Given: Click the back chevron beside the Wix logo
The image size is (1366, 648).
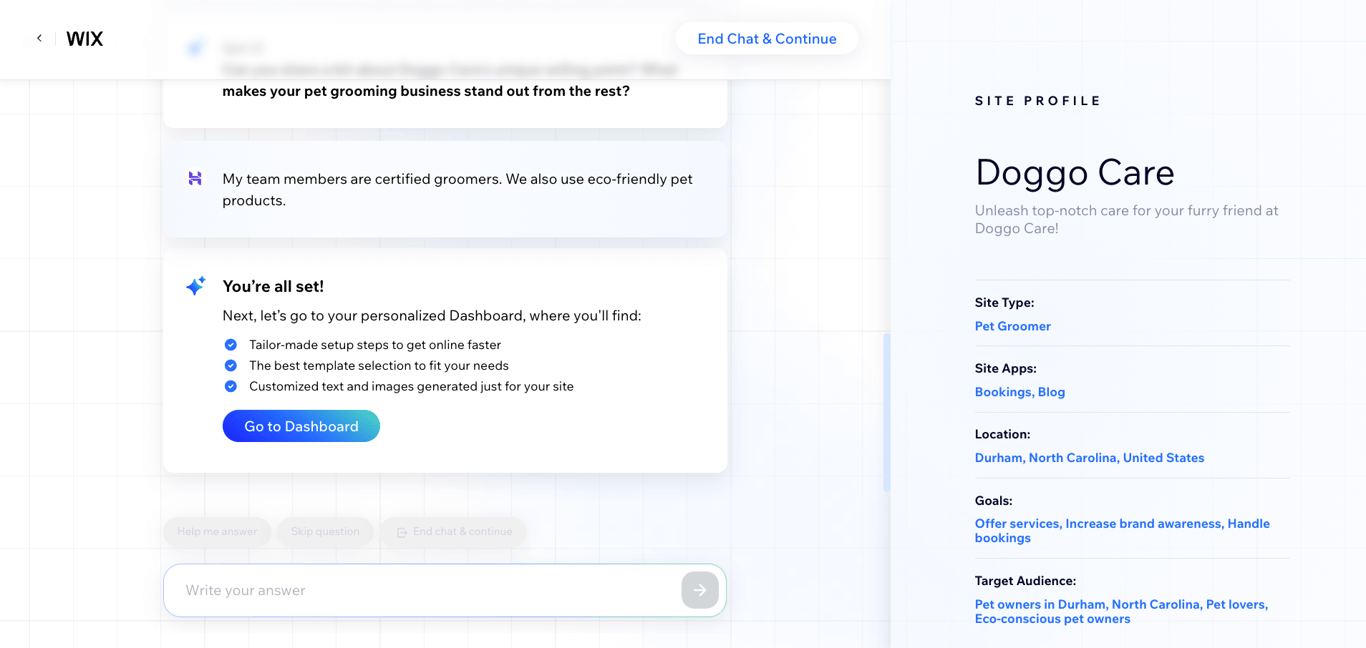Looking at the screenshot, I should pyautogui.click(x=38, y=38).
